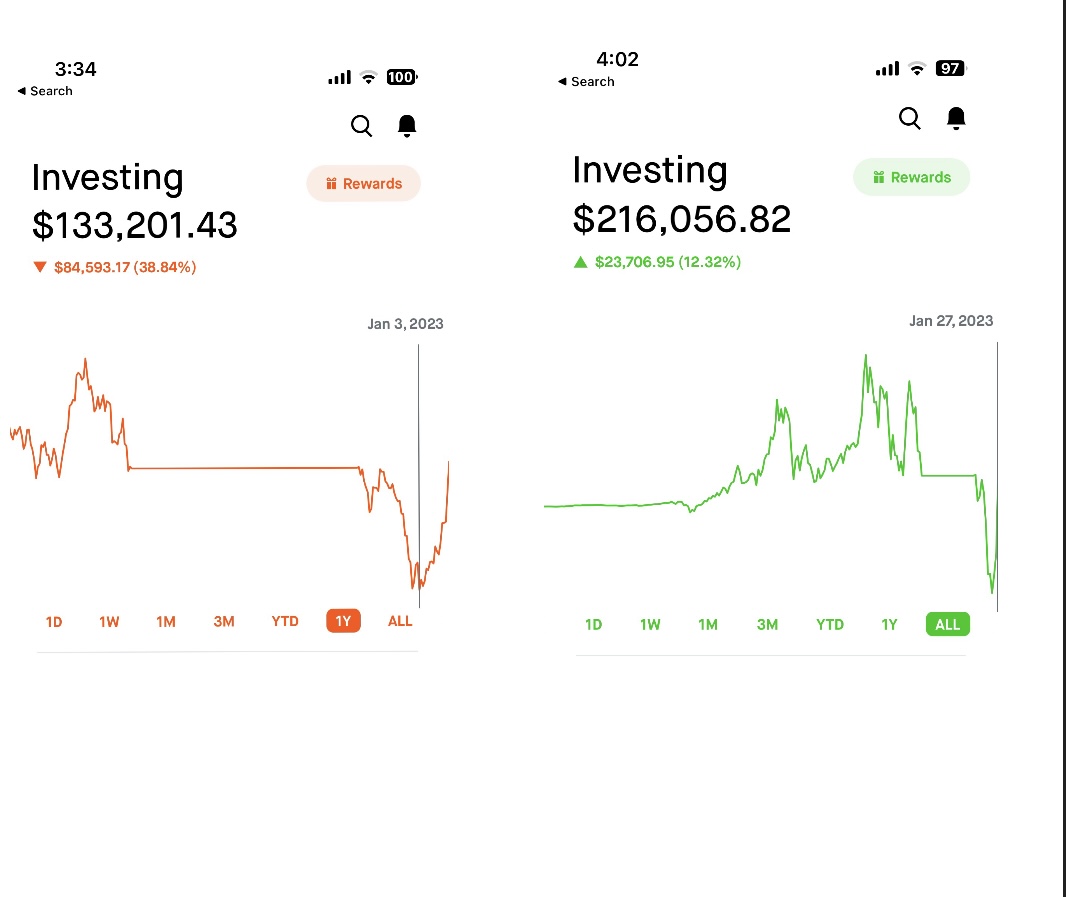This screenshot has width=1066, height=897.
Task: Tap the back arrow beside Search at 3:34
Action: (x=22, y=91)
